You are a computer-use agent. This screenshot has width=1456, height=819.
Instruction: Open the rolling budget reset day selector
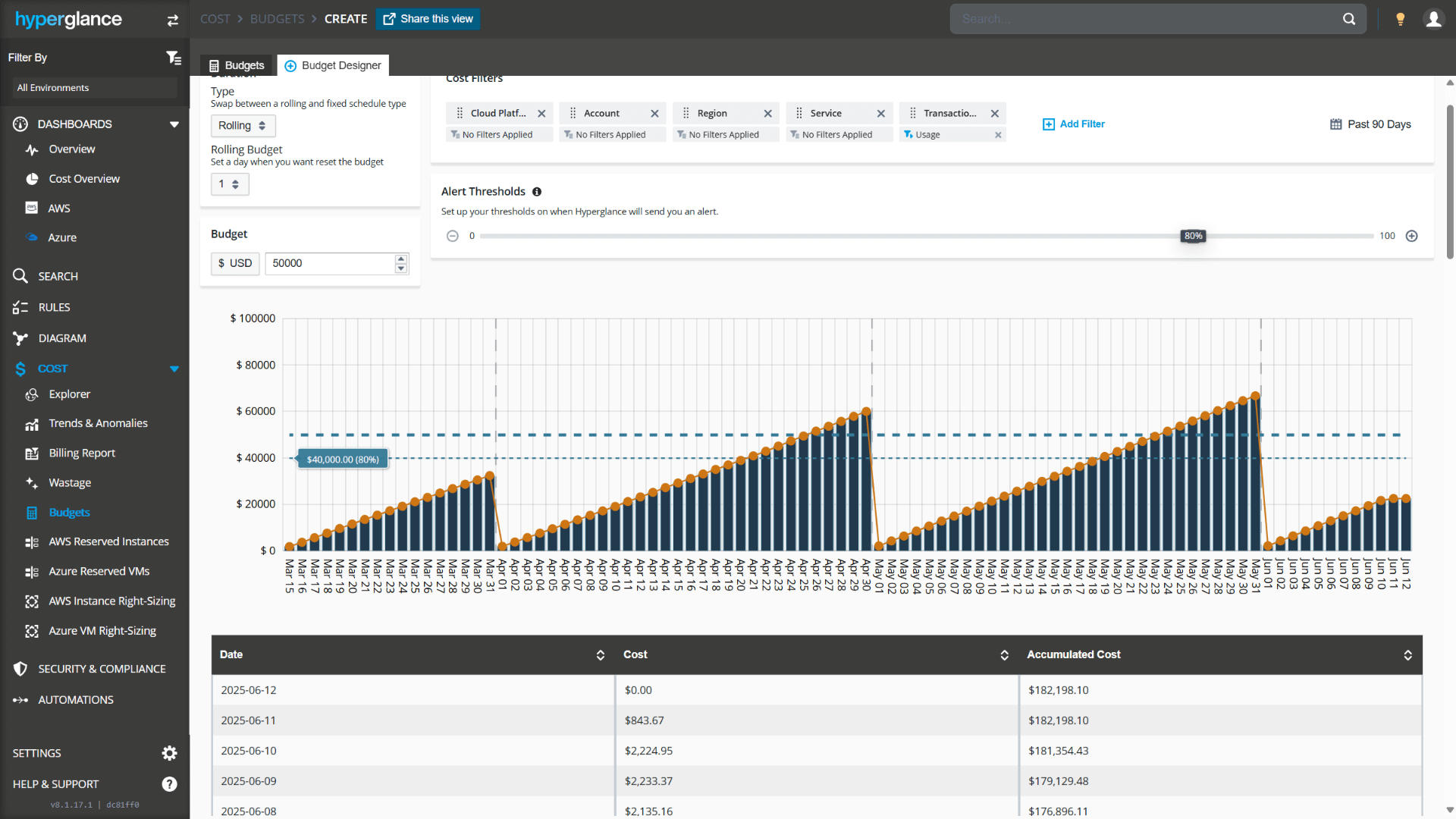click(x=230, y=184)
